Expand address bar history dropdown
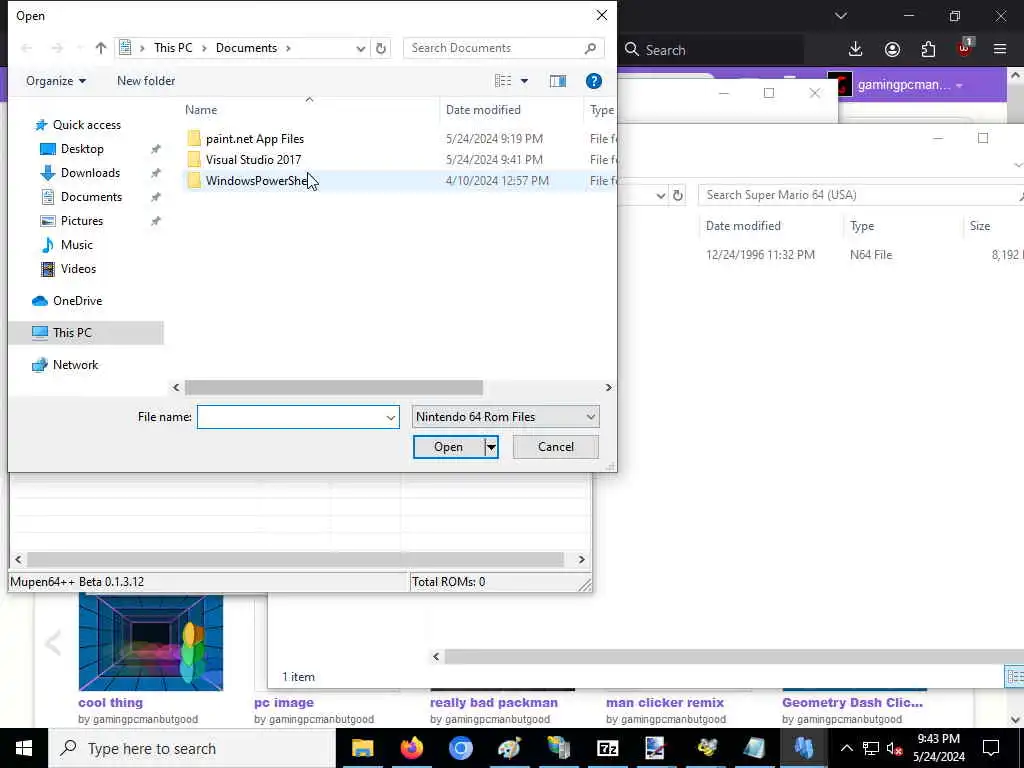Image resolution: width=1024 pixels, height=768 pixels. pyautogui.click(x=360, y=48)
